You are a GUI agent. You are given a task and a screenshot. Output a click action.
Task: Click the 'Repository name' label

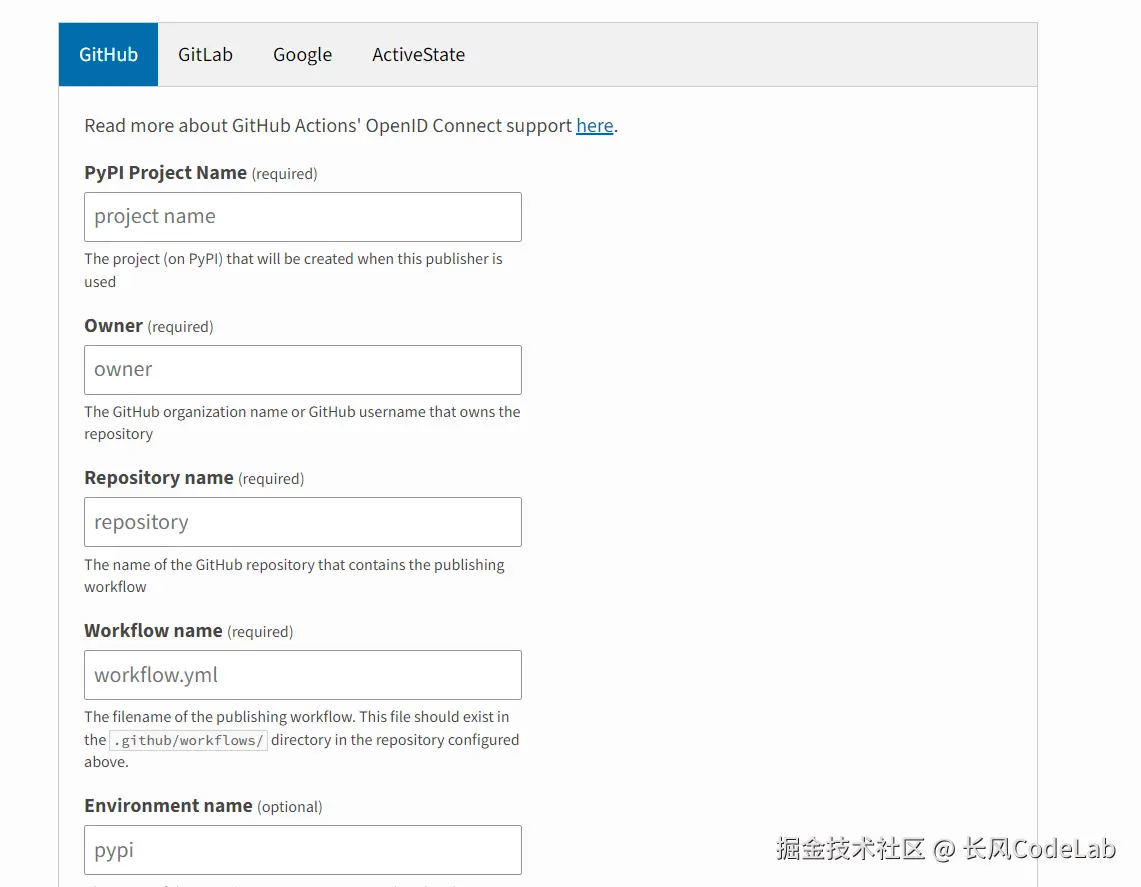(159, 478)
